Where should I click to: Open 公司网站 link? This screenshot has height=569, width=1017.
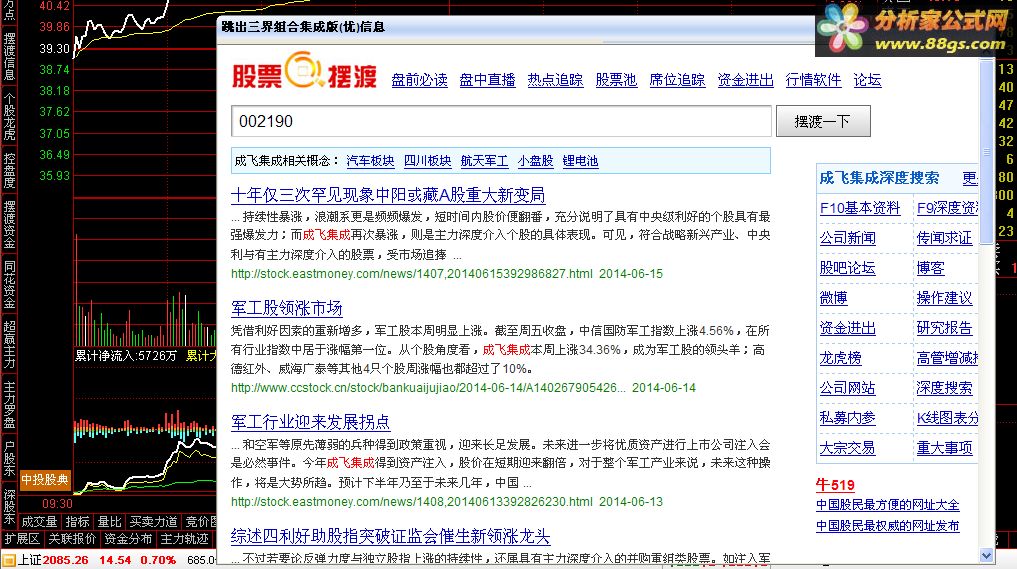click(848, 388)
